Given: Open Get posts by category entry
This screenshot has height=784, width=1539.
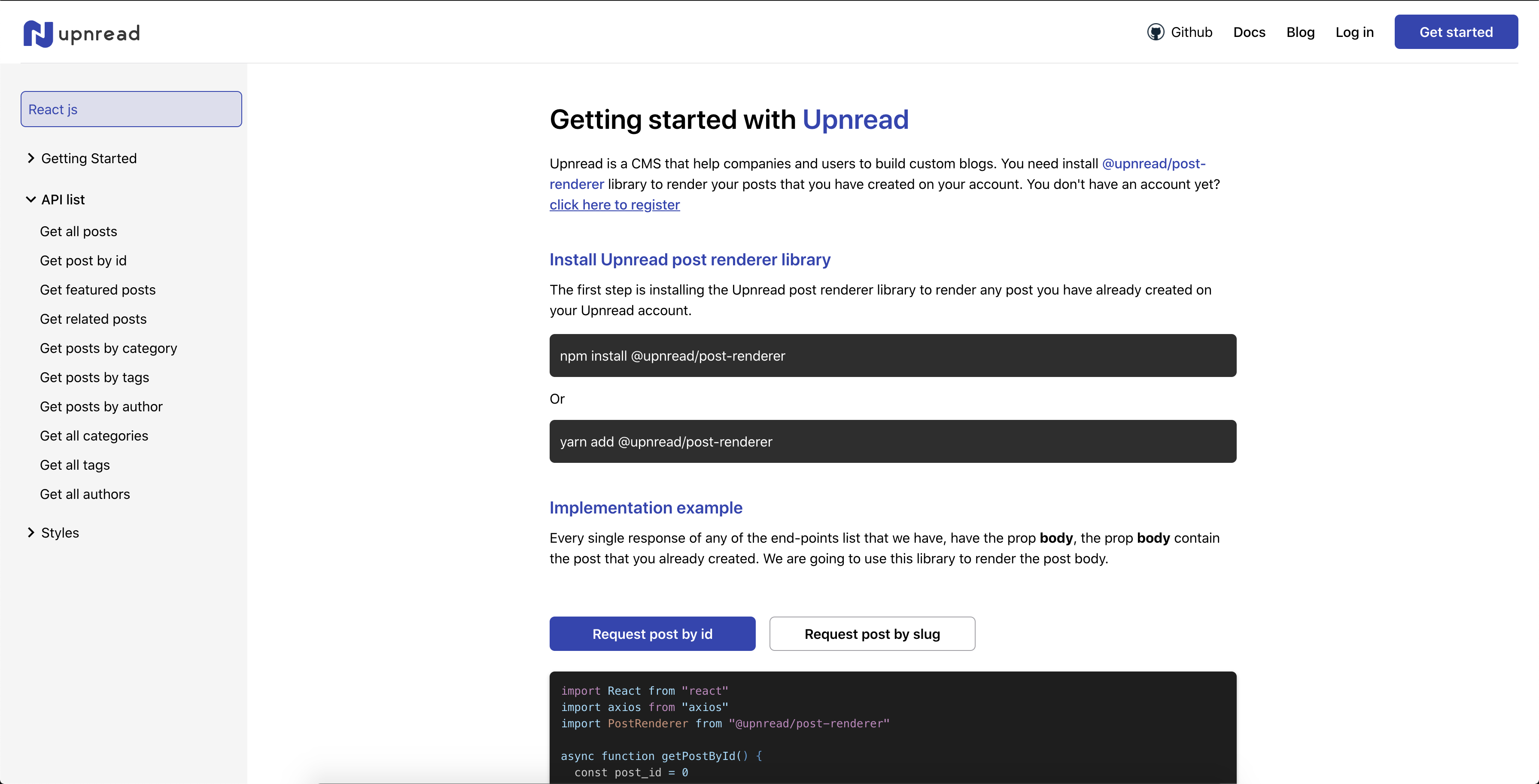Looking at the screenshot, I should (108, 348).
